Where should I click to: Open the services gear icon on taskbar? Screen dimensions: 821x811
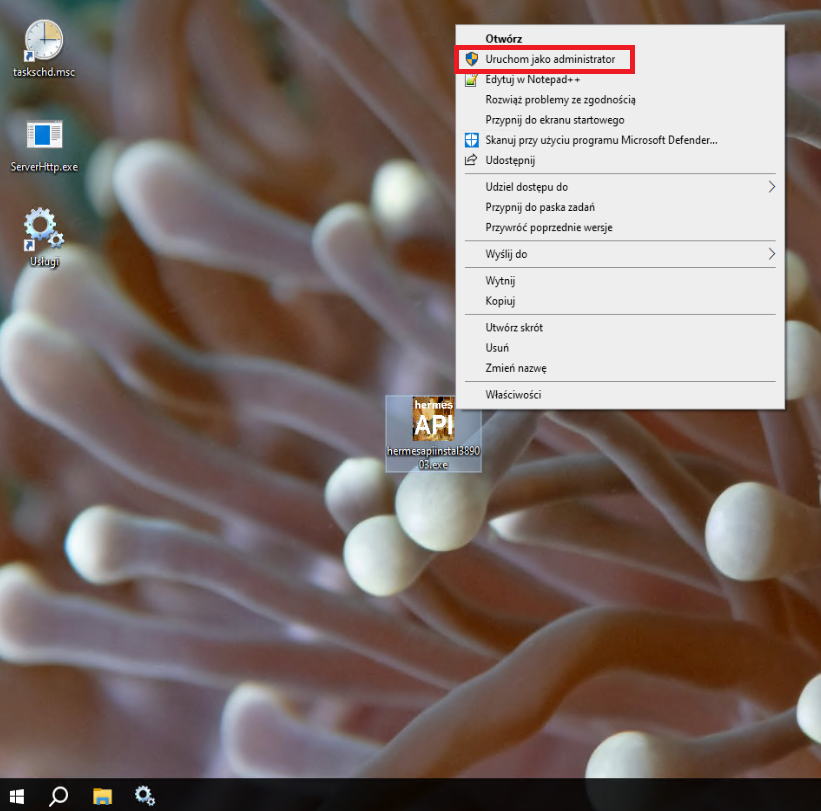click(x=145, y=796)
